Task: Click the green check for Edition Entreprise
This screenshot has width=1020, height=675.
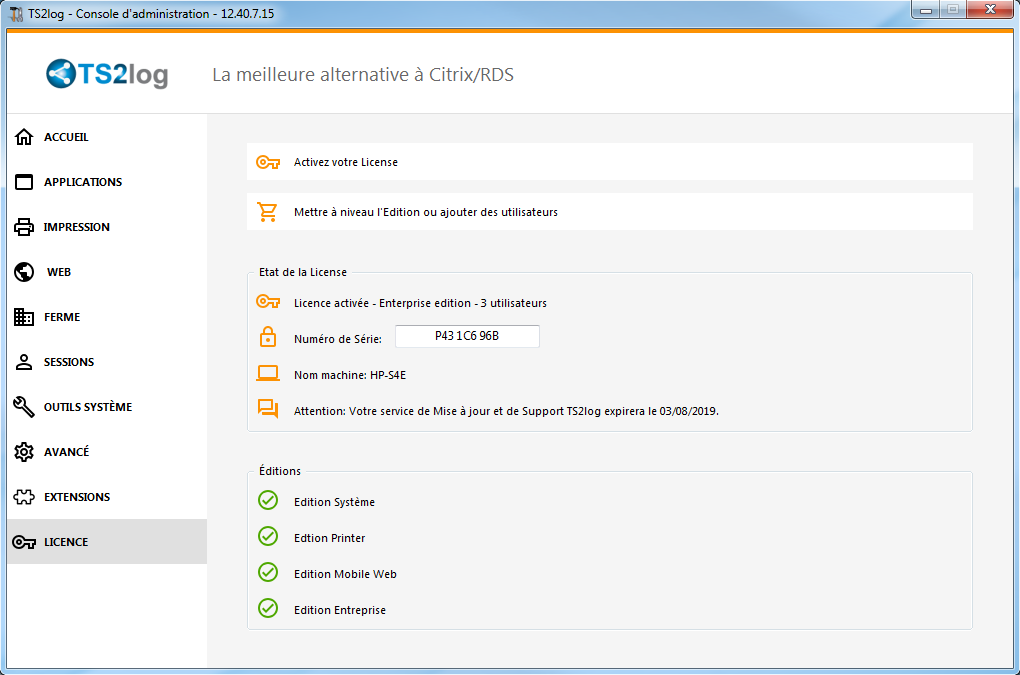Action: (268, 608)
